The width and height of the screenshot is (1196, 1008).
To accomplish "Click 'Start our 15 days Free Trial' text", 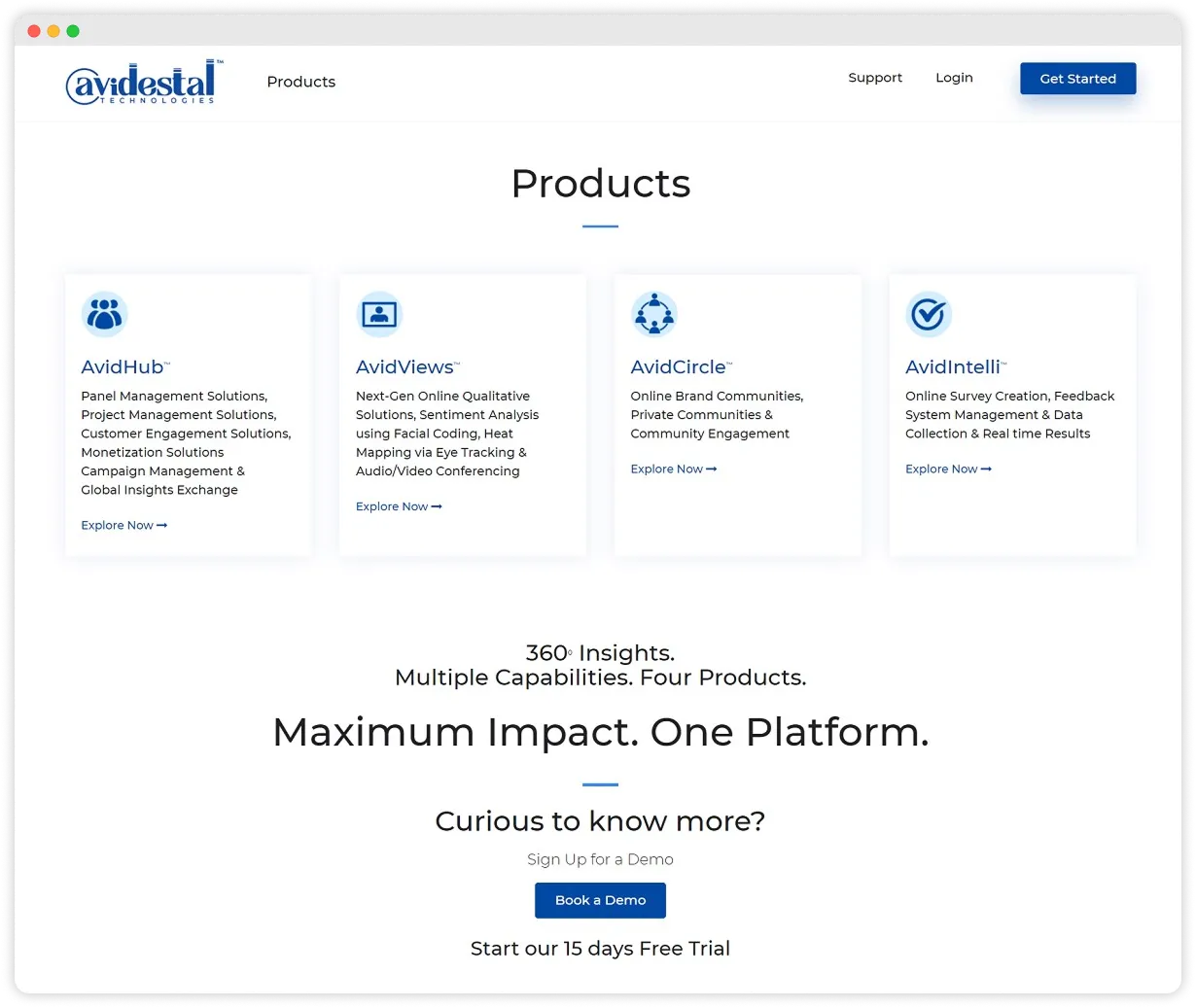I will point(600,949).
